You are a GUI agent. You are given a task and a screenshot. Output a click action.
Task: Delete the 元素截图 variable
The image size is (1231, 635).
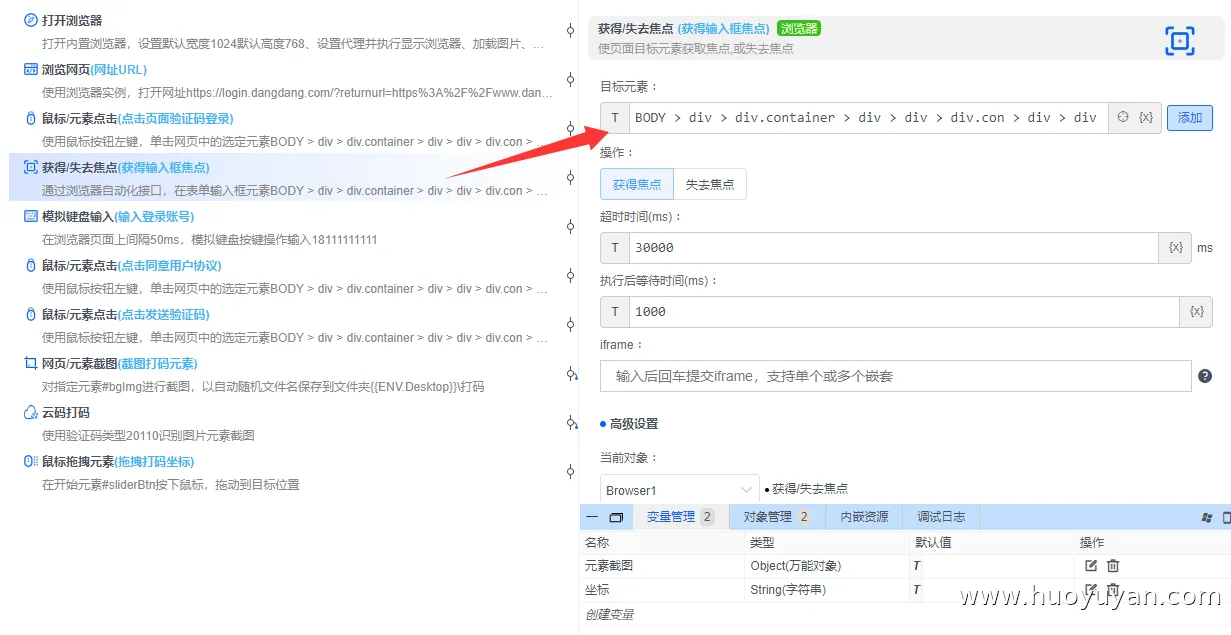[1113, 566]
